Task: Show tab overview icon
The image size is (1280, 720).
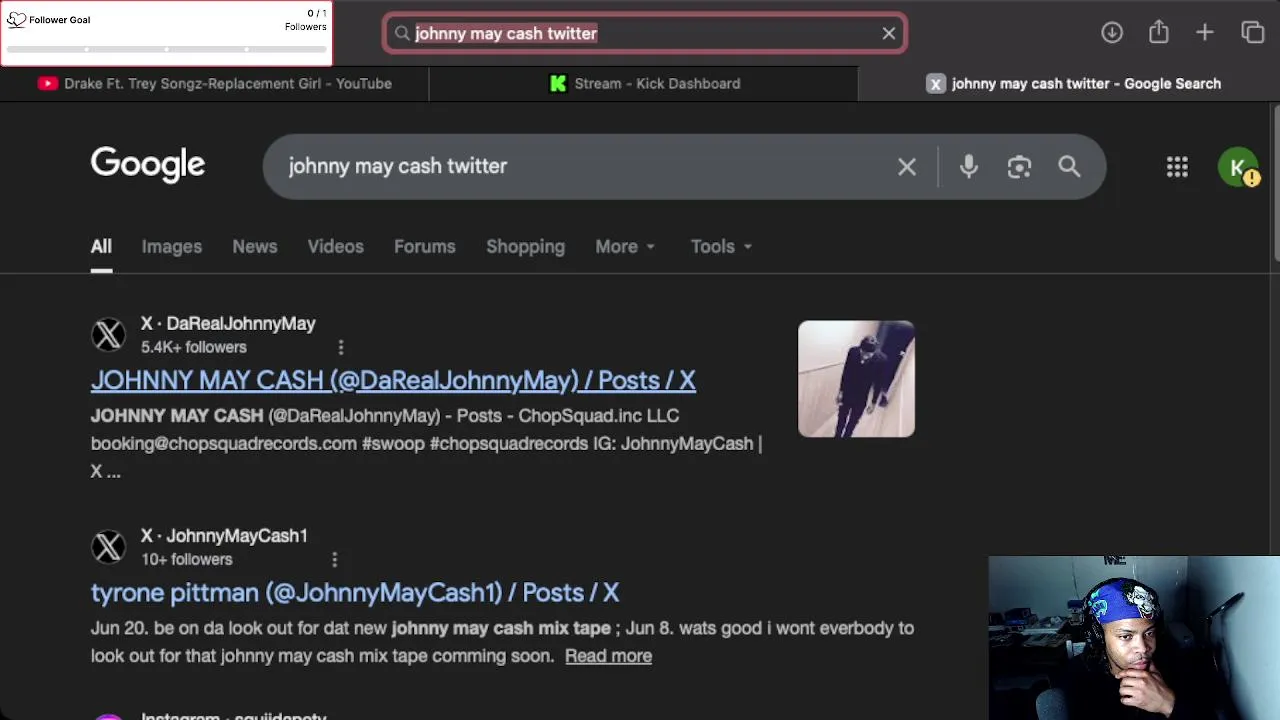Action: pyautogui.click(x=1253, y=32)
